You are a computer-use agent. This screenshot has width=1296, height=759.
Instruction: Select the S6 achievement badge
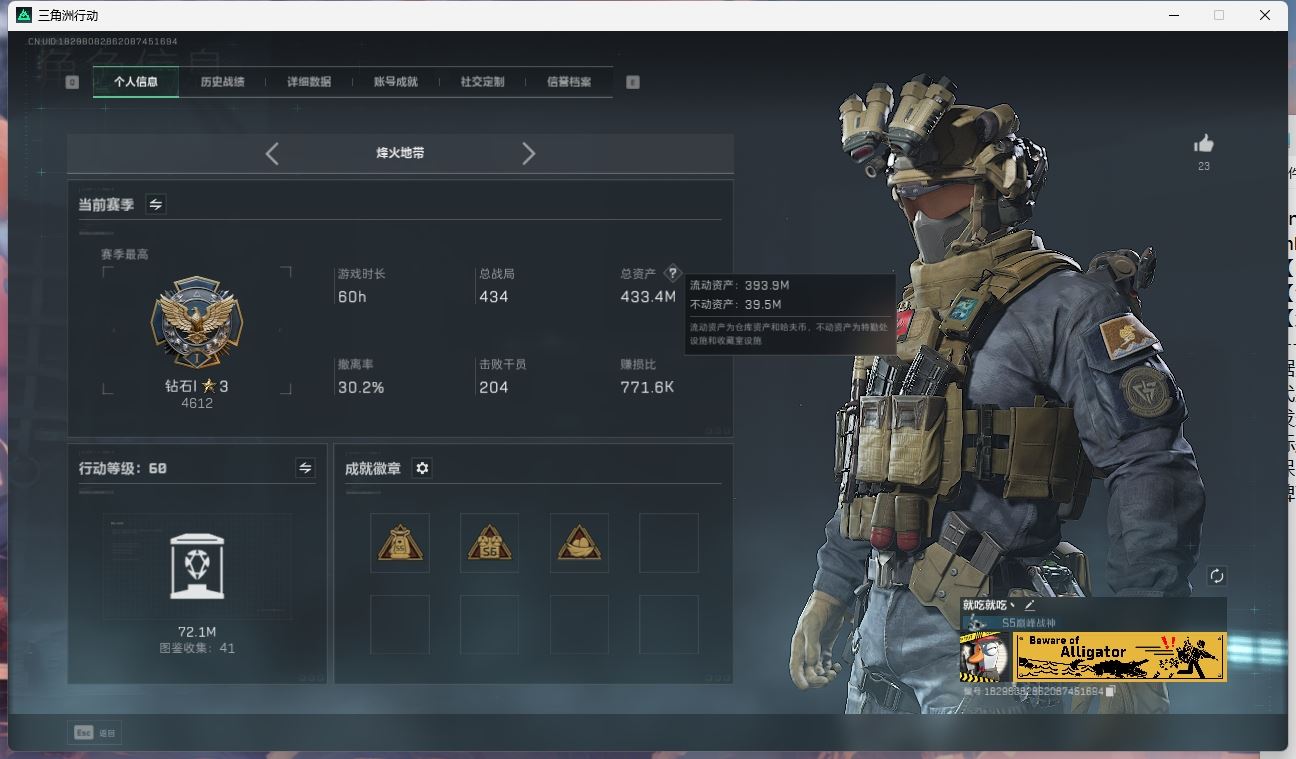[489, 543]
